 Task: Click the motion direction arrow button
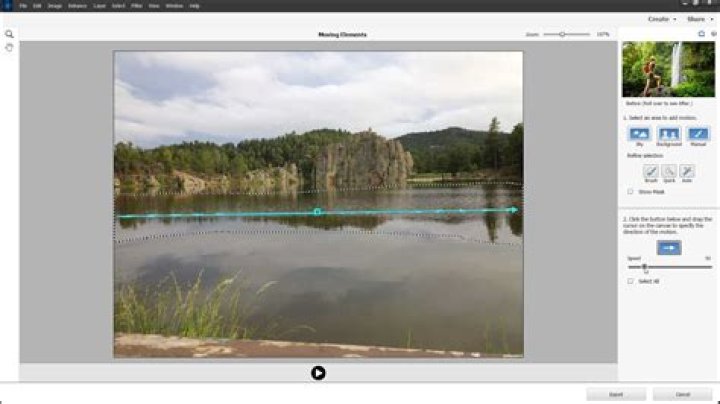[668, 247]
